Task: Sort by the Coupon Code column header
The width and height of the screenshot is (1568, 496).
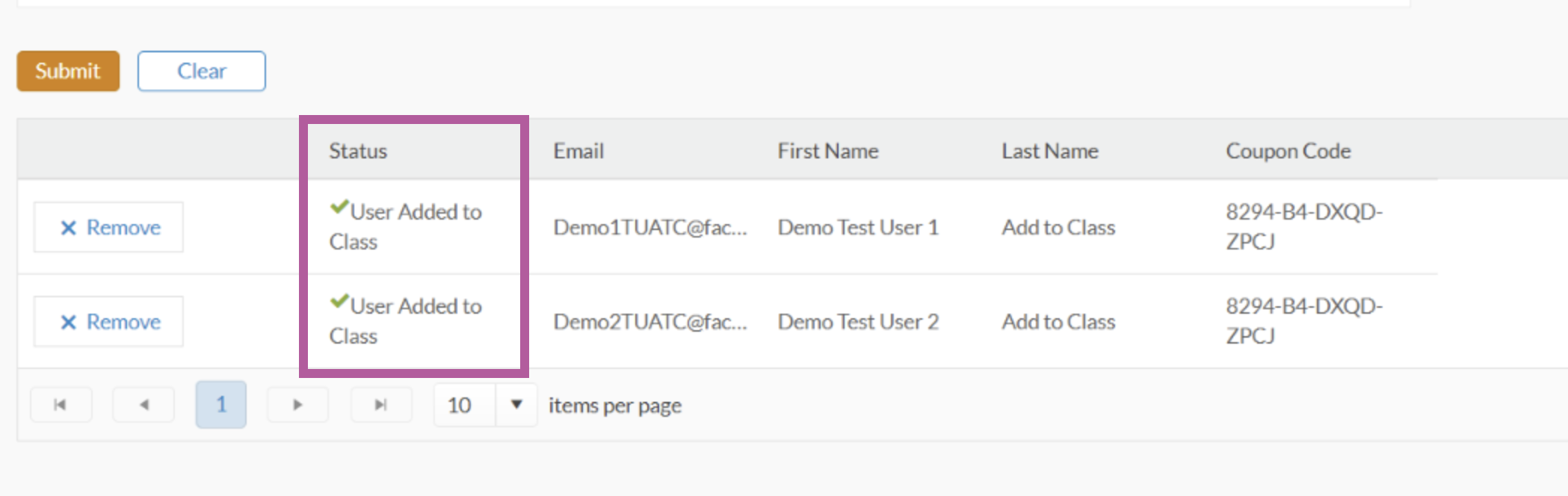Action: [x=1288, y=151]
